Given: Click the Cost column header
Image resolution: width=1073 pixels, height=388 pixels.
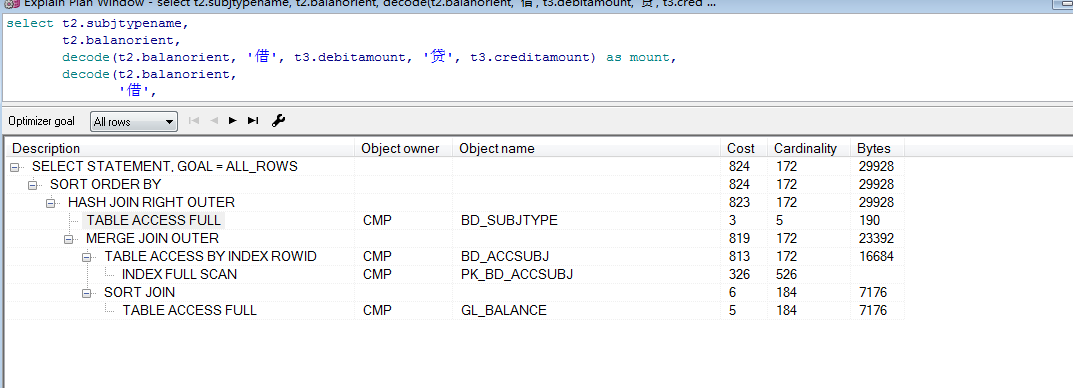Looking at the screenshot, I should pos(743,148).
